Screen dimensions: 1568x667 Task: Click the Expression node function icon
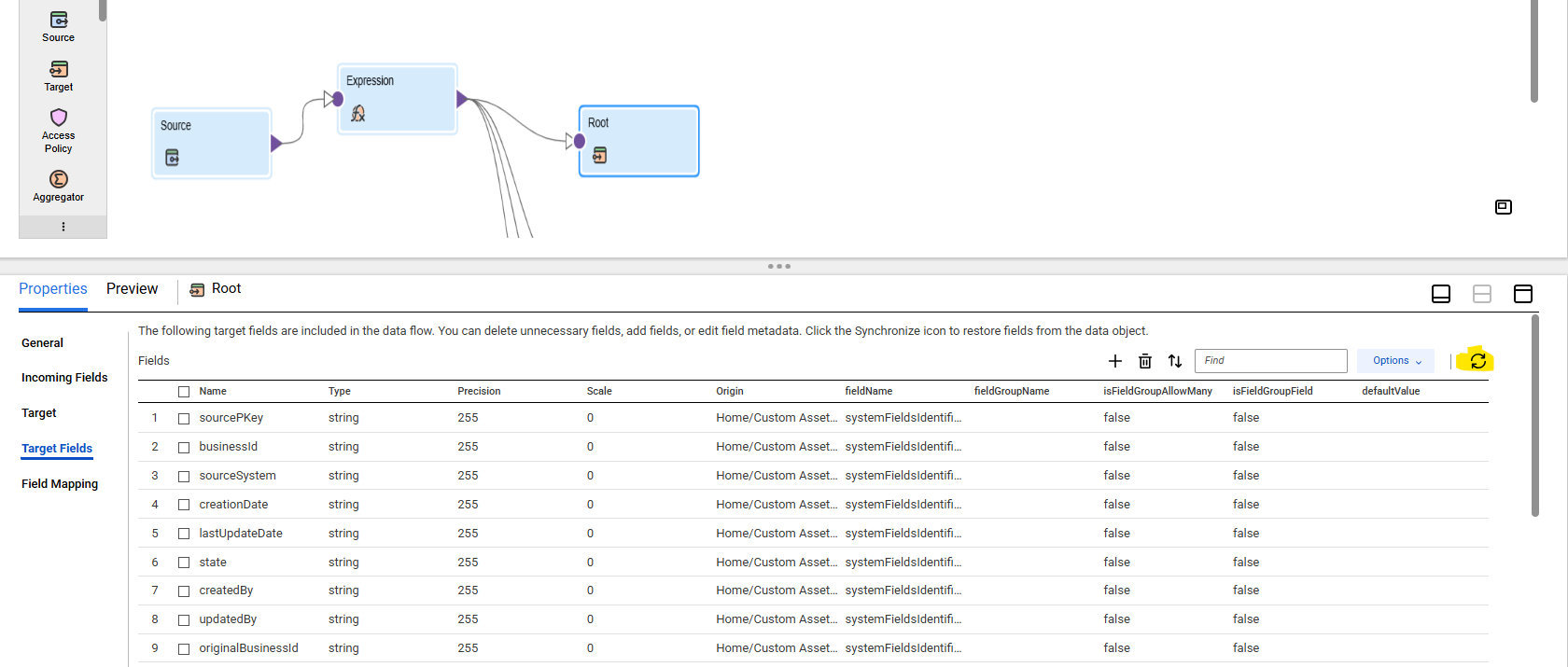357,114
